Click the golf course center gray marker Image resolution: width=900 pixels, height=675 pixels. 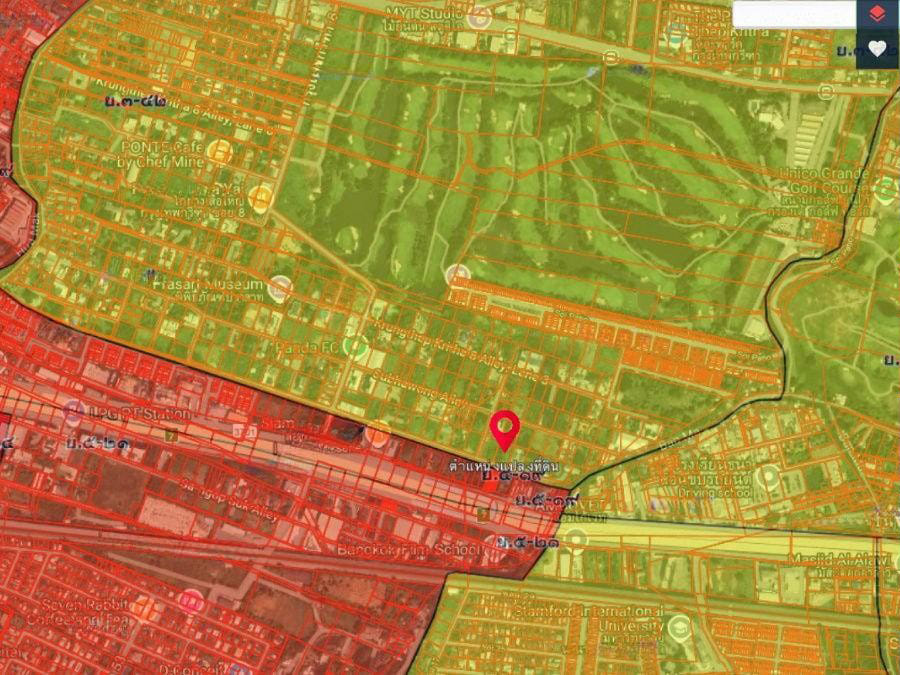coord(458,274)
